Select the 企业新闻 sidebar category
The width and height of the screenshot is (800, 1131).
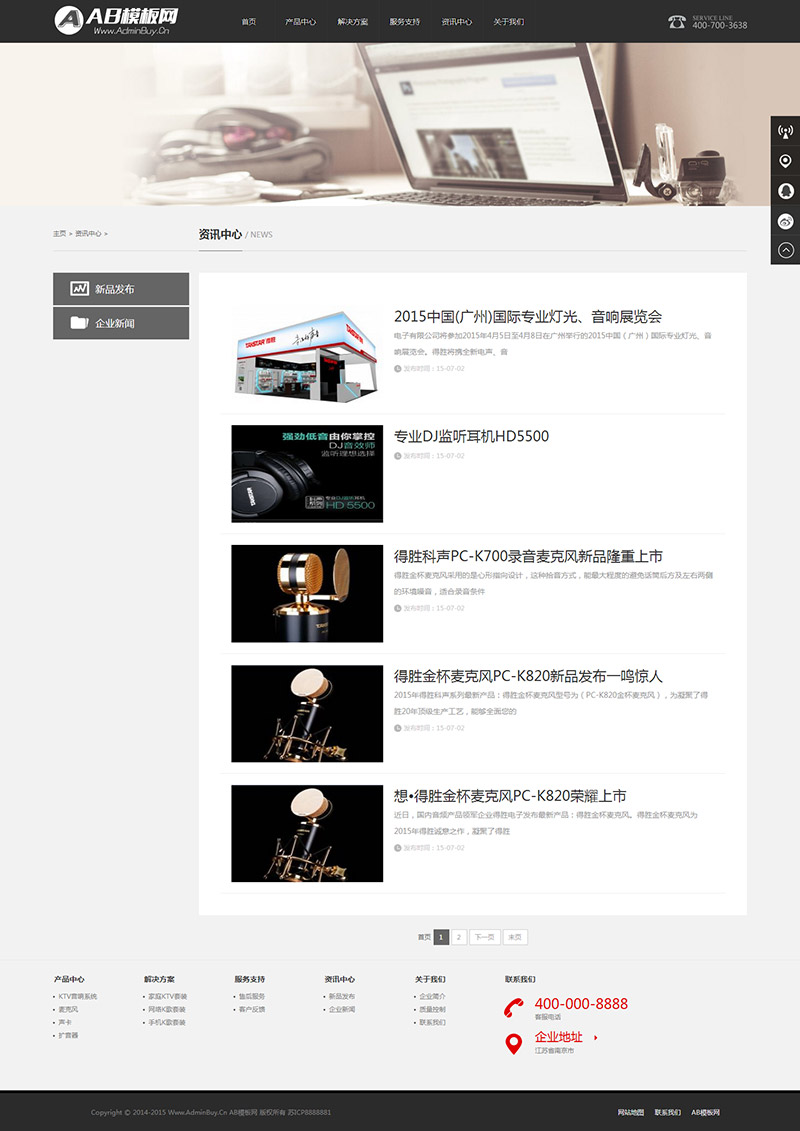pos(121,323)
